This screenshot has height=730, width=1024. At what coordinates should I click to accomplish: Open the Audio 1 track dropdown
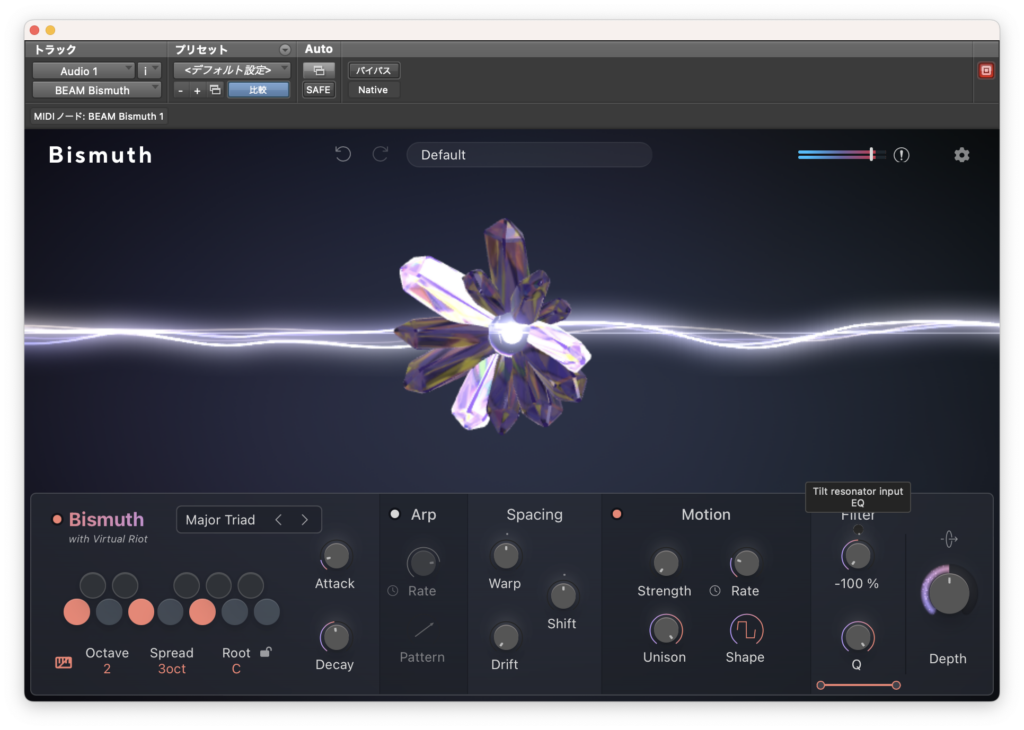[x=84, y=71]
